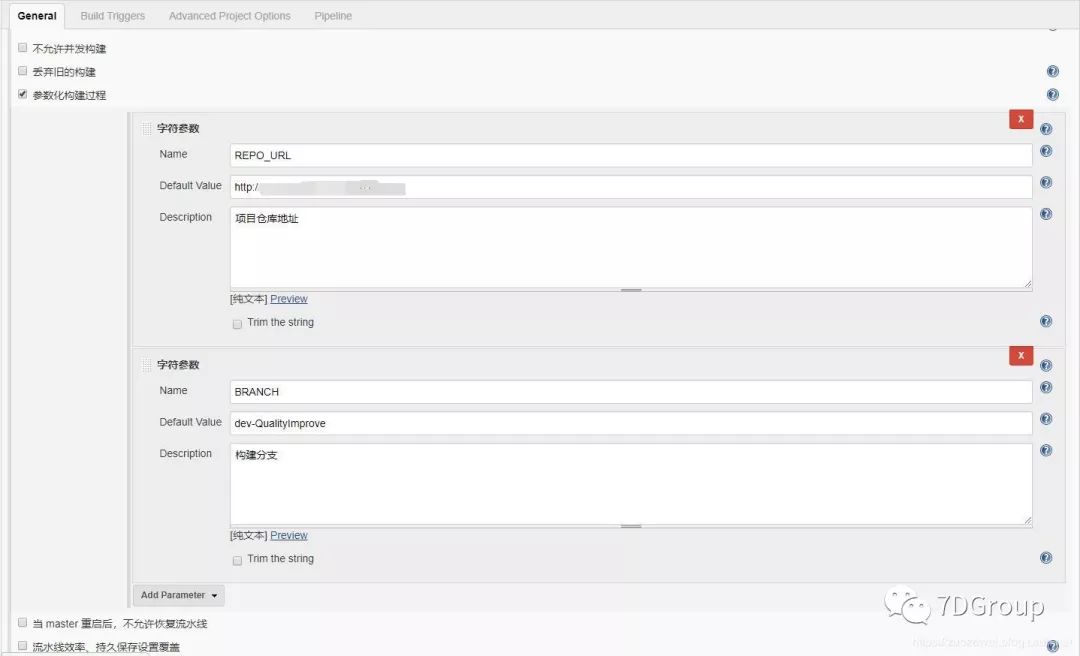This screenshot has height=656, width=1080.
Task: Focus the http:// Default Value input
Action: [x=631, y=187]
